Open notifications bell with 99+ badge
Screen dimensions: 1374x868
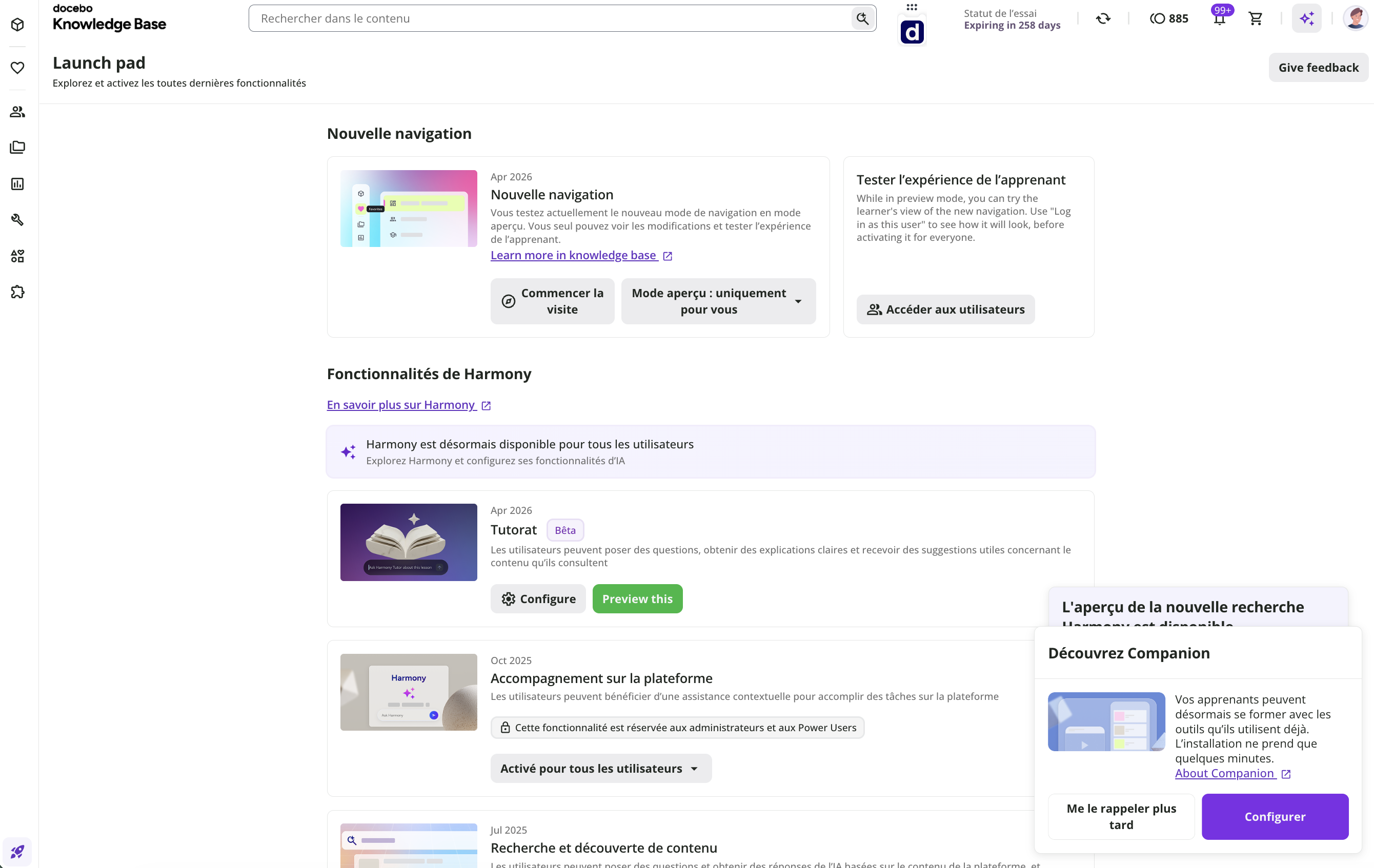(1219, 18)
